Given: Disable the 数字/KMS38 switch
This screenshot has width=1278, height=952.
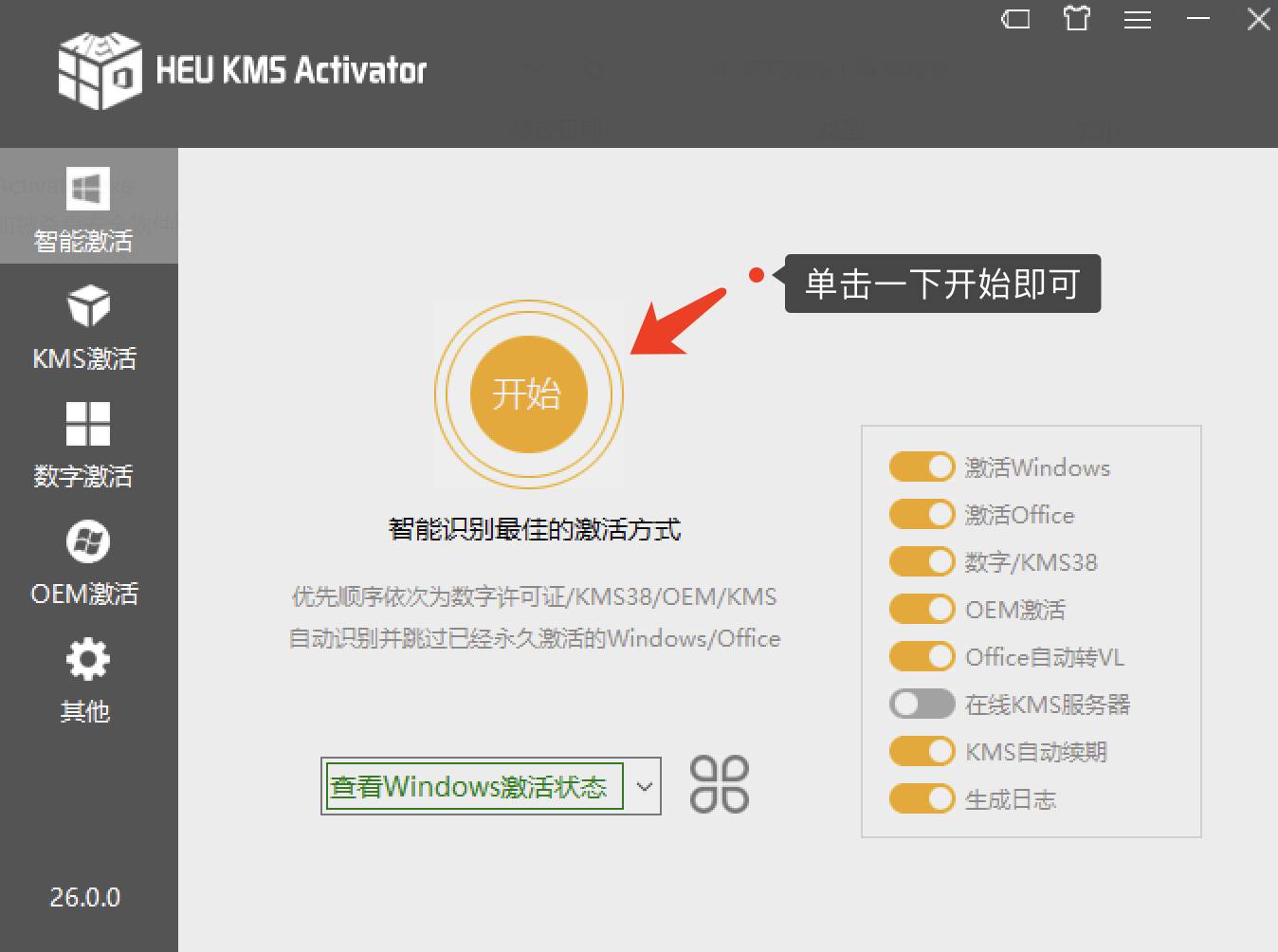Looking at the screenshot, I should (922, 562).
